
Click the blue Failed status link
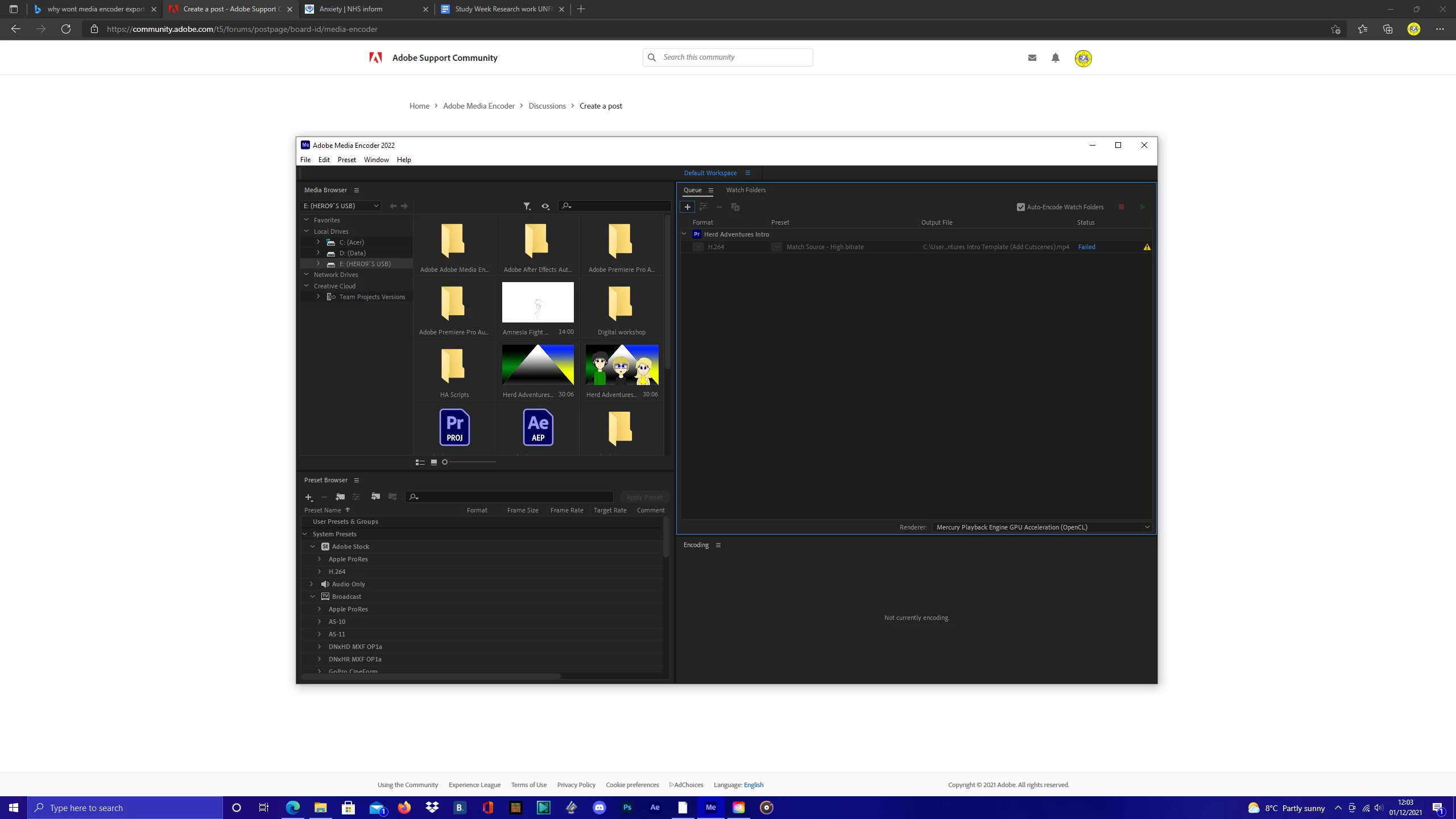click(x=1086, y=247)
